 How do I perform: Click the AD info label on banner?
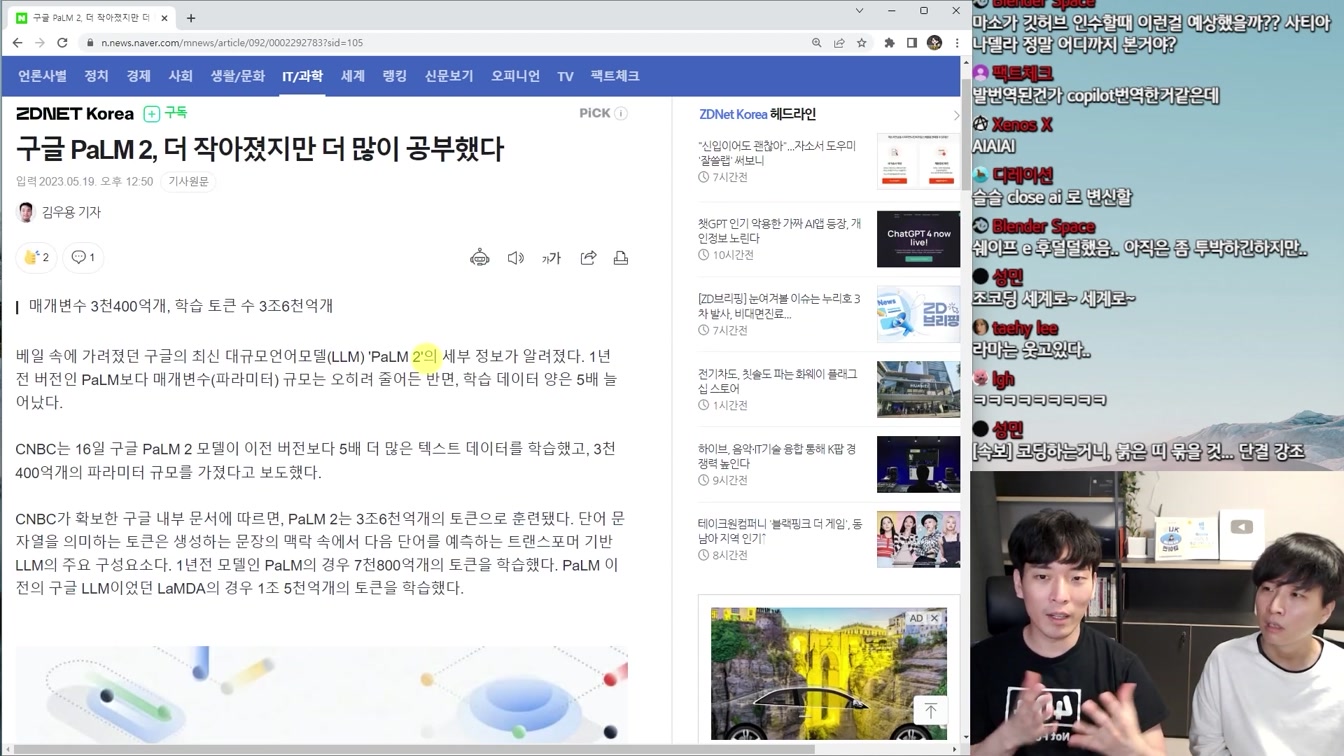pos(916,618)
